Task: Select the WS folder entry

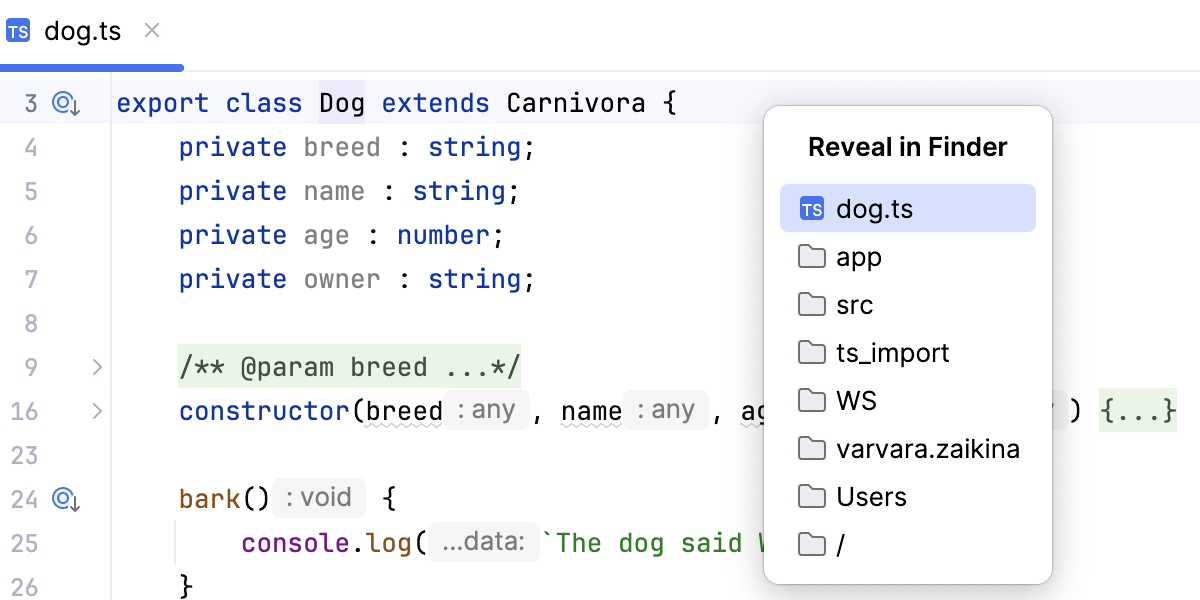Action: [x=856, y=401]
